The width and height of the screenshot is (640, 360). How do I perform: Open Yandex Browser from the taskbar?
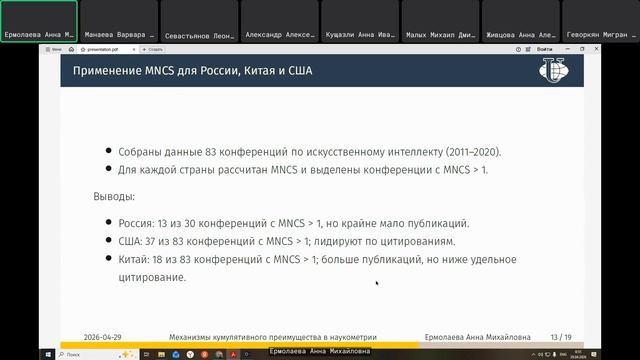pos(190,355)
